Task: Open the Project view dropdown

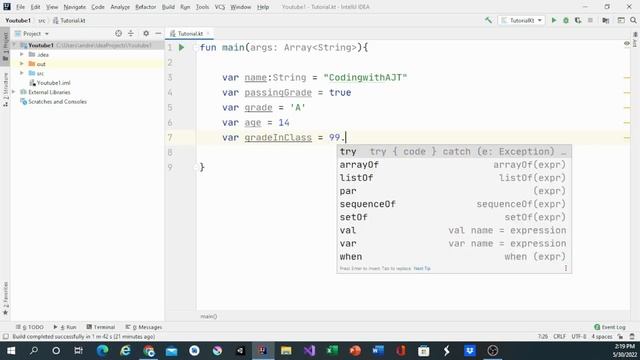Action: pos(32,33)
